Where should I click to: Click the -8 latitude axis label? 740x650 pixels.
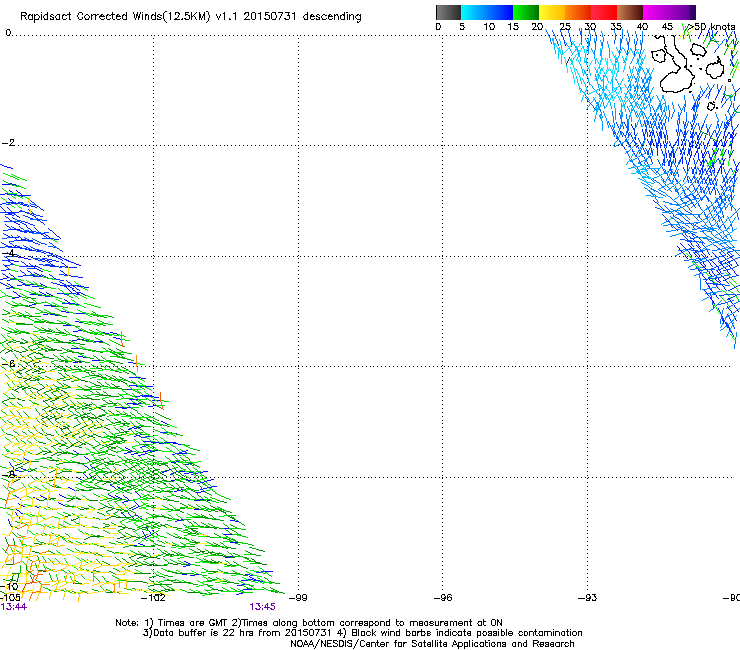8,474
